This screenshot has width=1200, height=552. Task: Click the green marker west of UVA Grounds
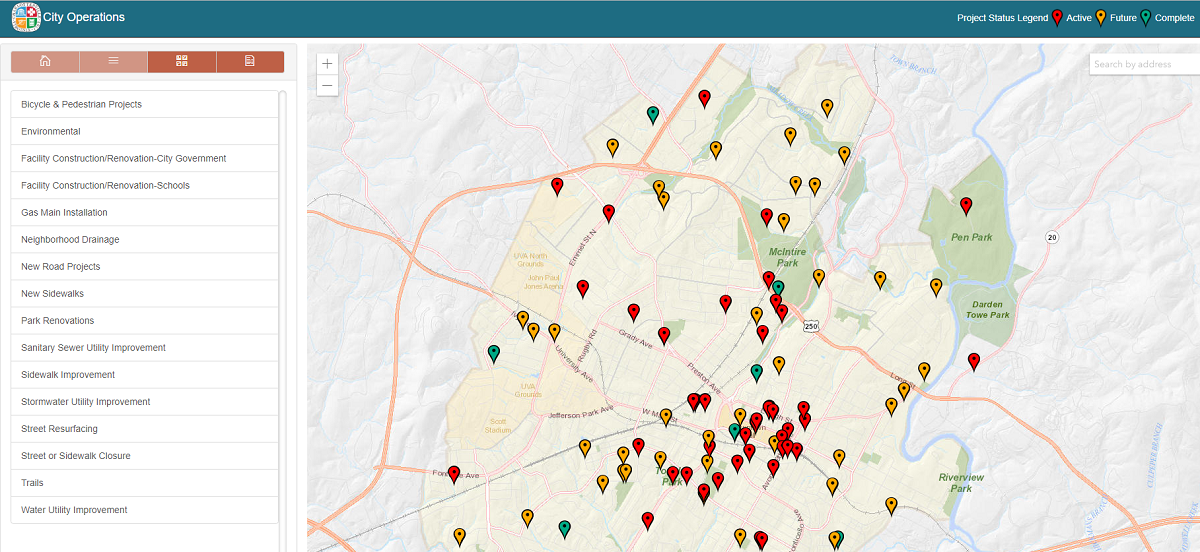point(494,353)
